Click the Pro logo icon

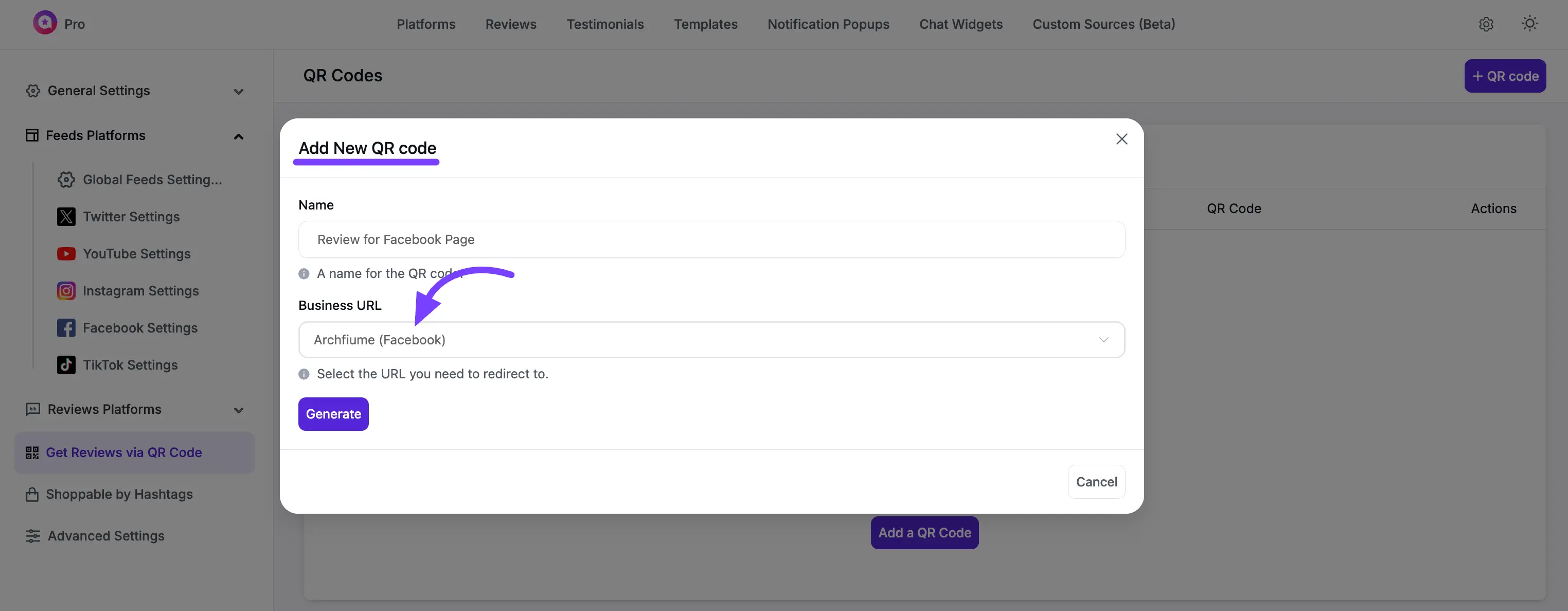44,23
